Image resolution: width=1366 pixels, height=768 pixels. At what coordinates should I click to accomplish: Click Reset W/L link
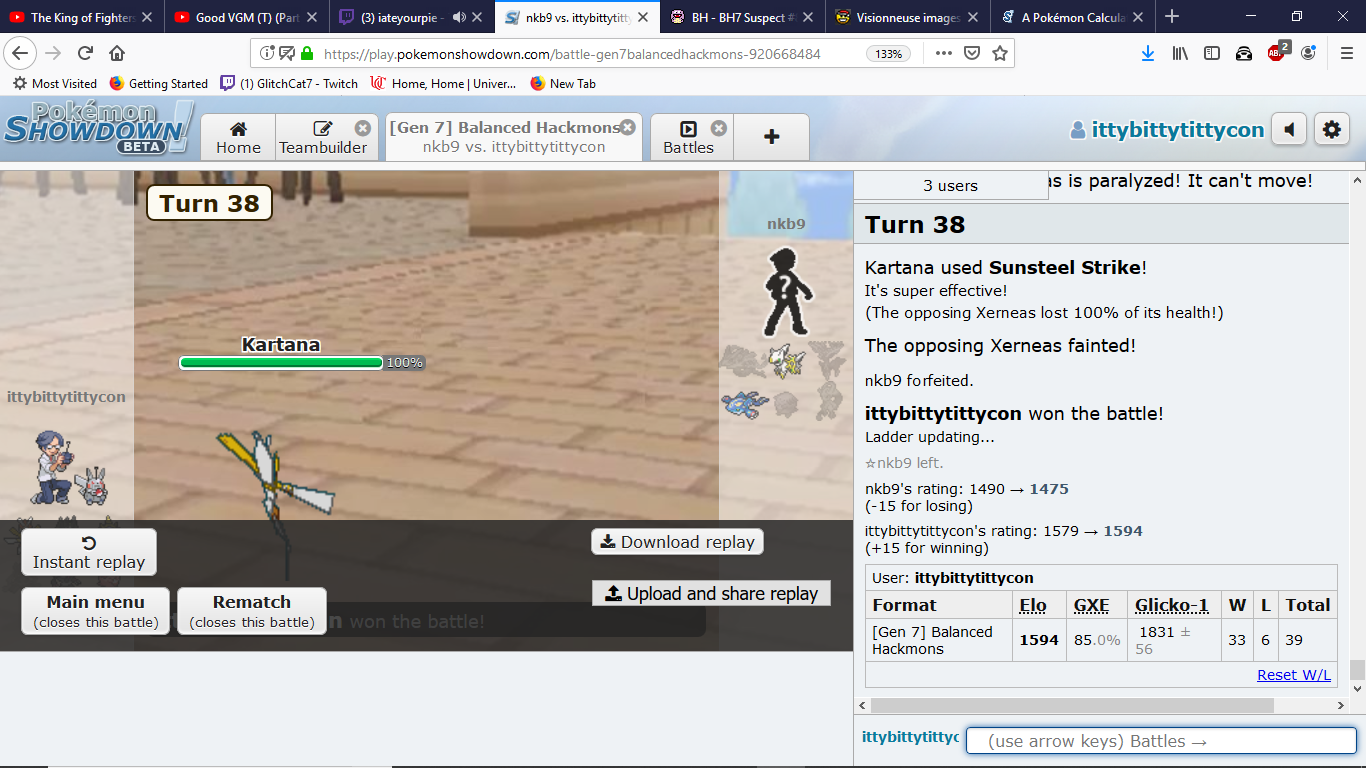click(x=1294, y=675)
